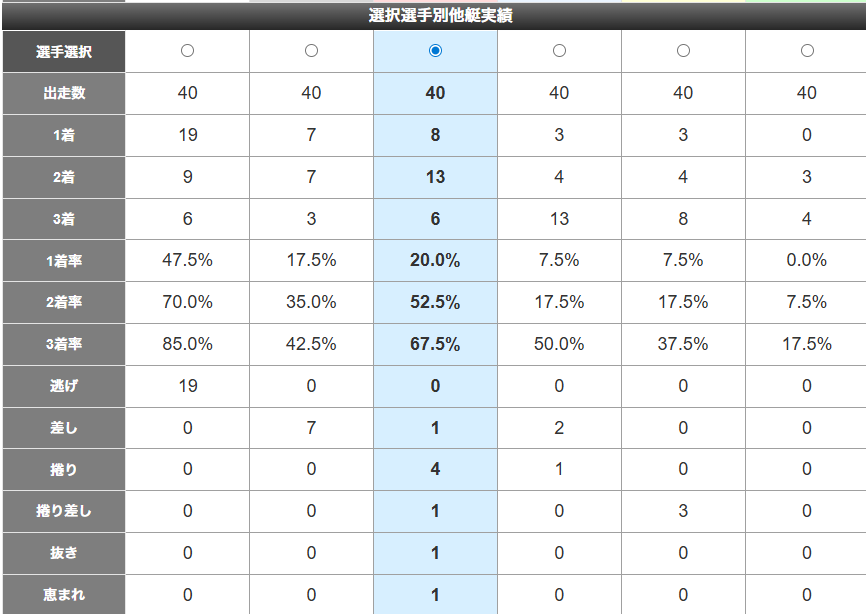Click the 恵まれ row header
The image size is (866, 614).
(64, 595)
